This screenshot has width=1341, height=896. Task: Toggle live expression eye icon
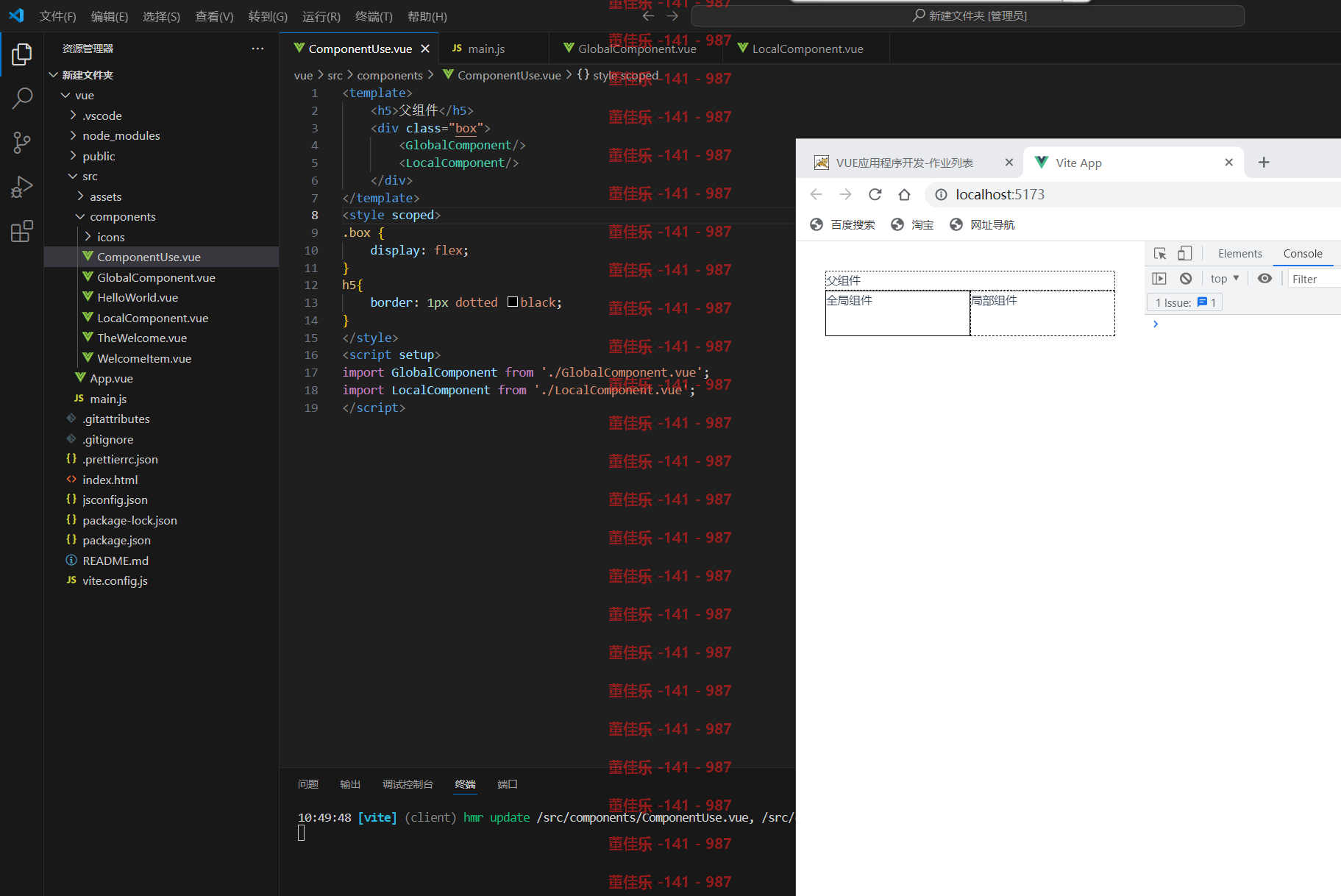click(x=1264, y=279)
